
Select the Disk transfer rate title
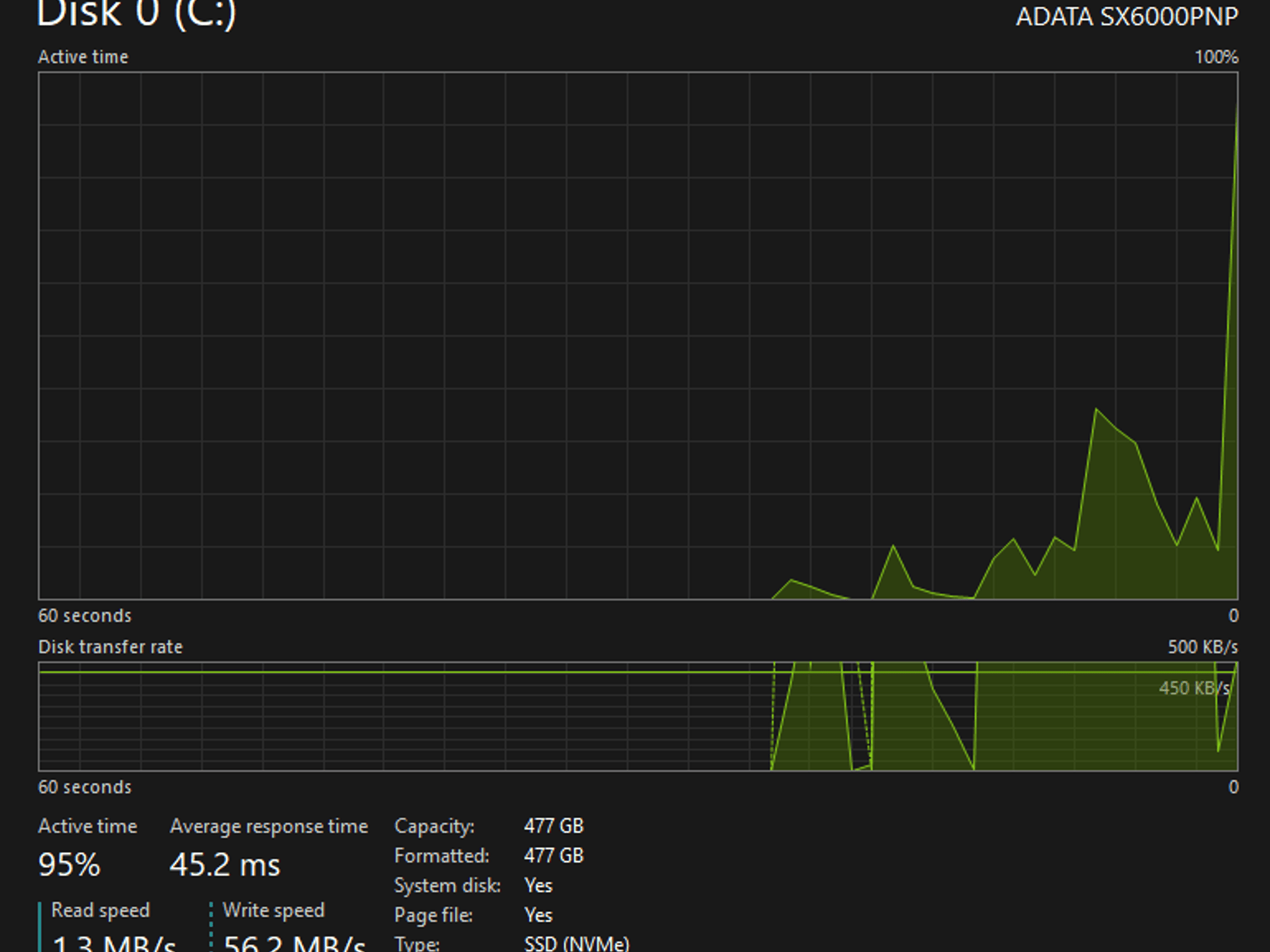point(110,647)
